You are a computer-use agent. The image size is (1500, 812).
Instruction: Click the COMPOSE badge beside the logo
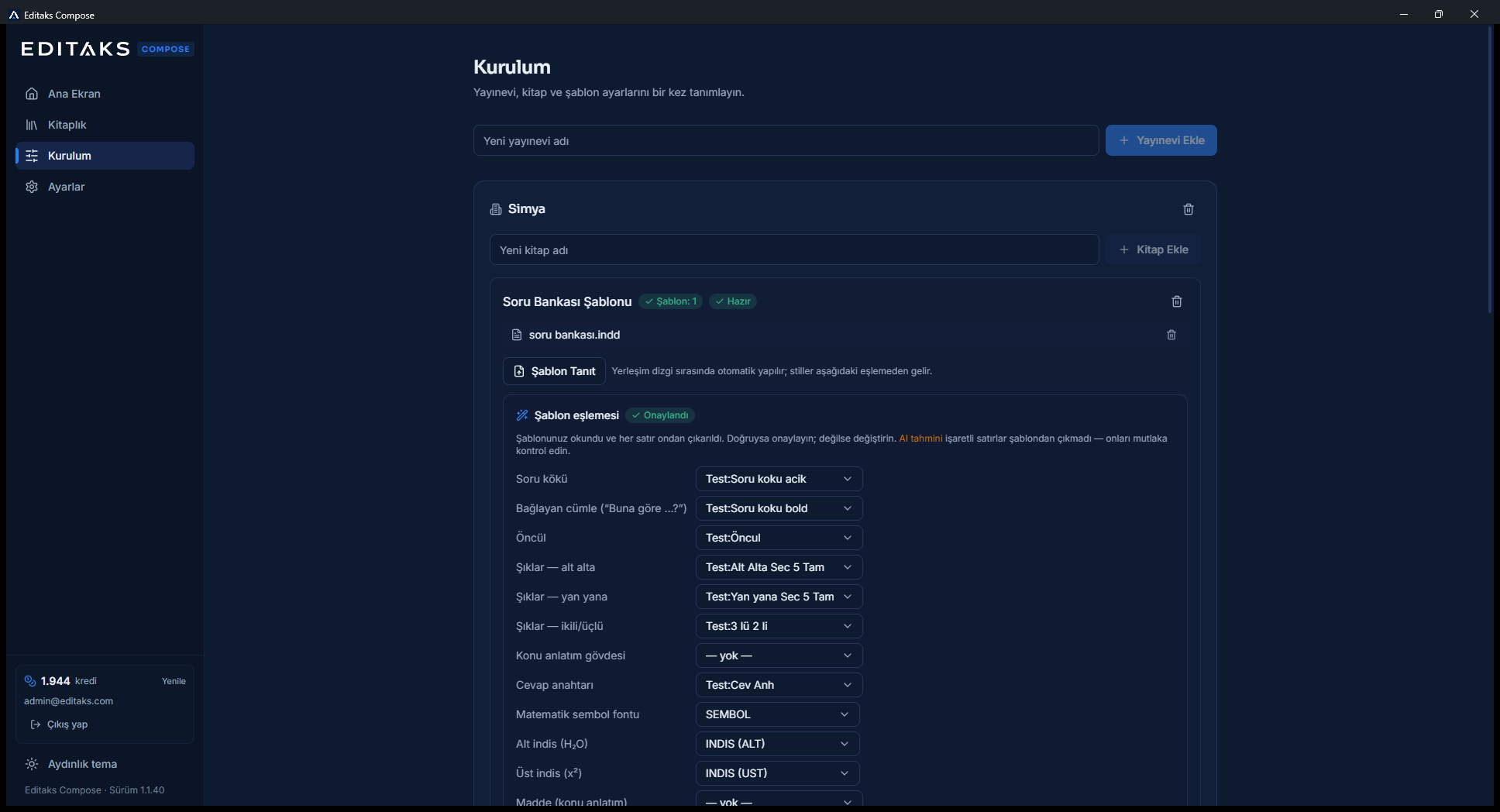[x=166, y=49]
